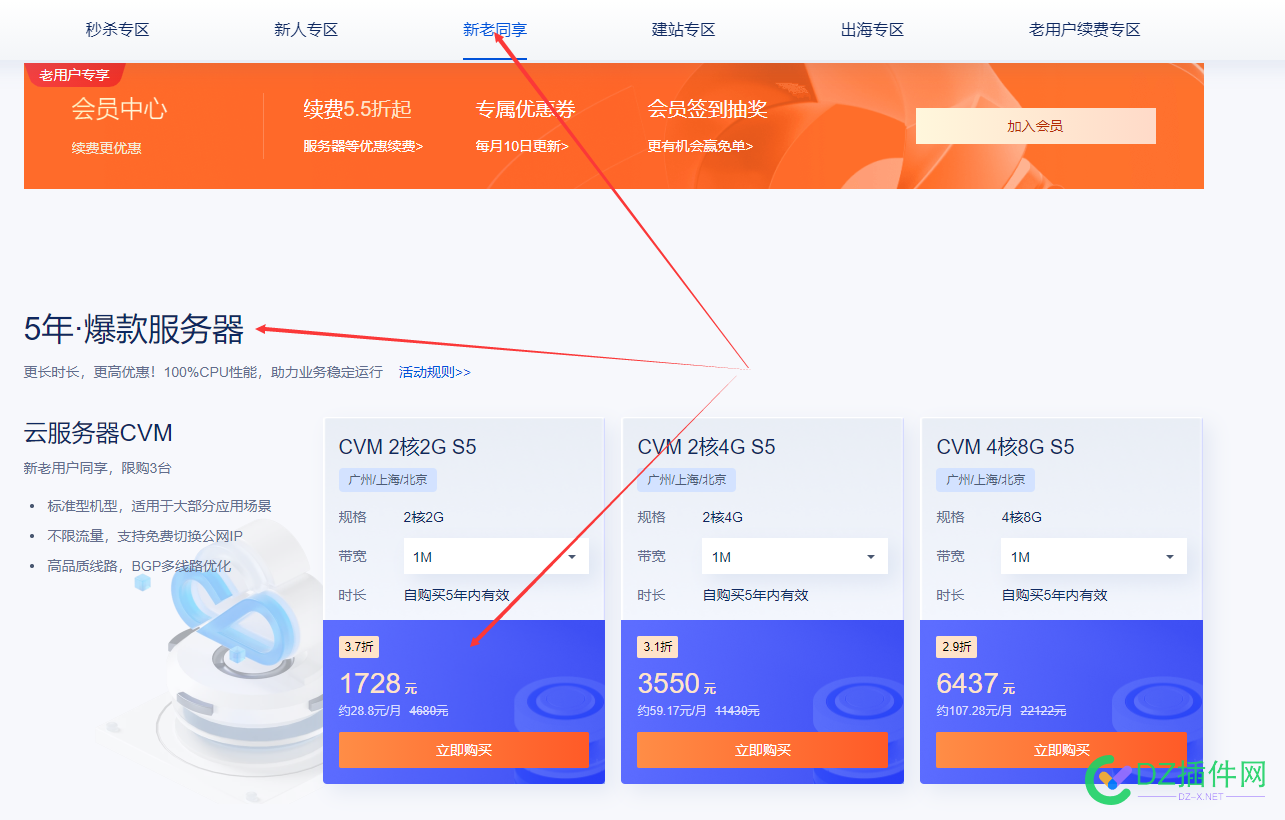
Task: Open the 出海专区 tab
Action: click(x=873, y=30)
